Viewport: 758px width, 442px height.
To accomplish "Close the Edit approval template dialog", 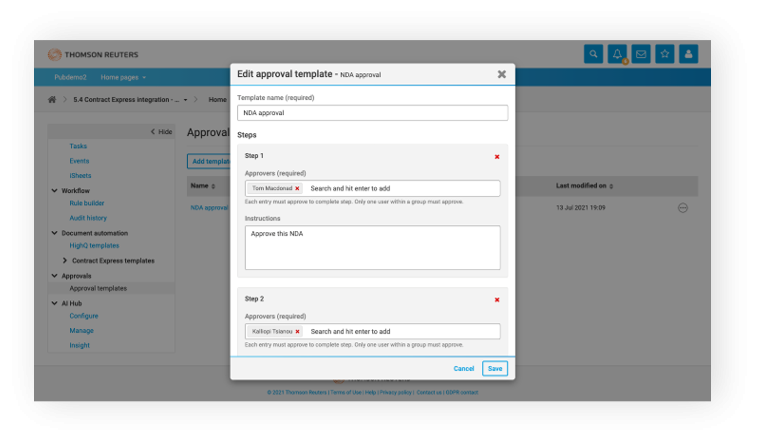I will (501, 74).
